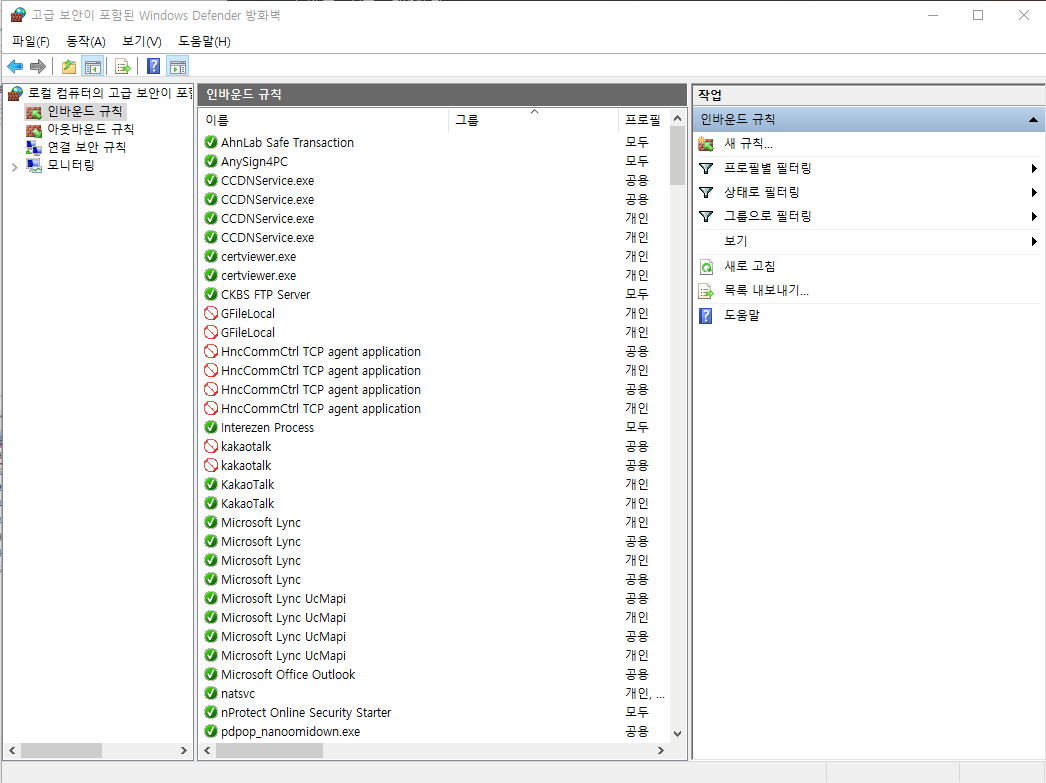Click the 새 규칙 firewall rule icon

point(706,143)
